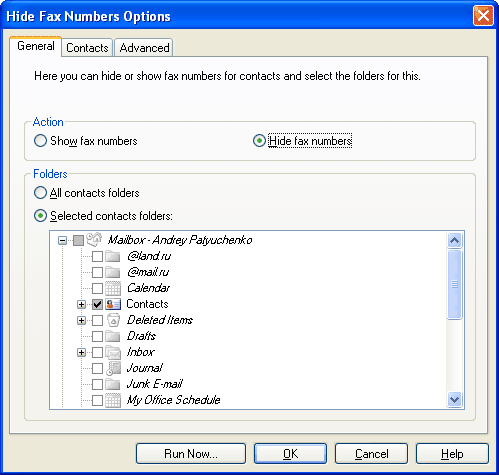Viewport: 499px width, 475px height.
Task: Check the Inbox folder checkbox
Action: [97, 352]
